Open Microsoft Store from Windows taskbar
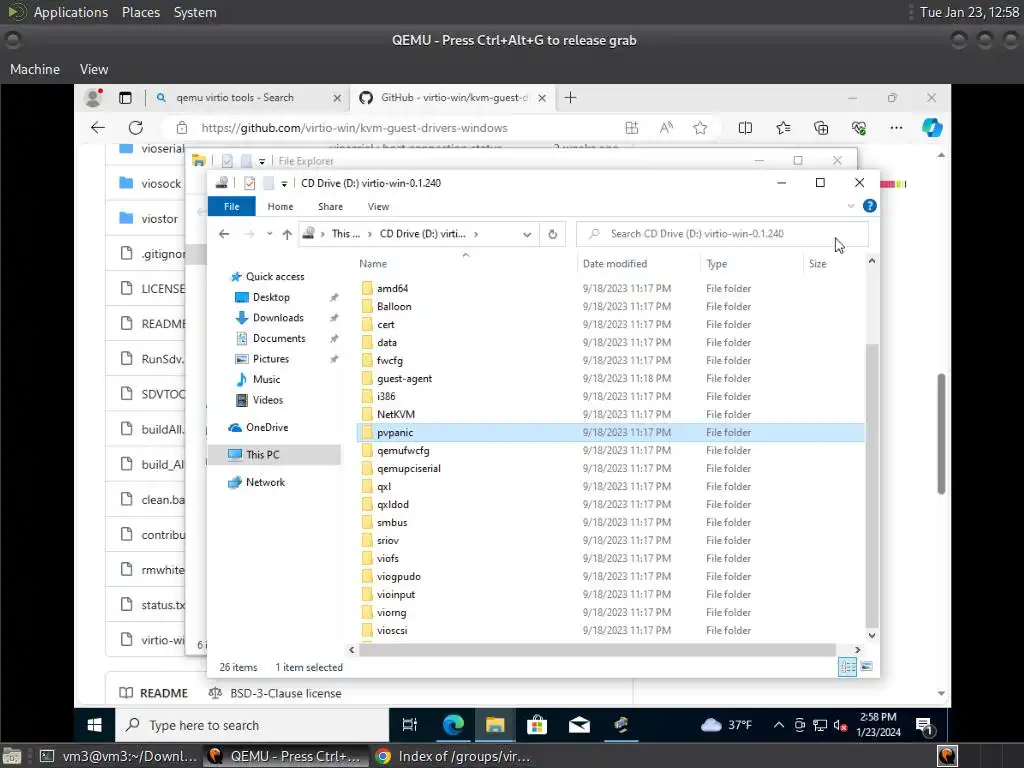 click(537, 725)
